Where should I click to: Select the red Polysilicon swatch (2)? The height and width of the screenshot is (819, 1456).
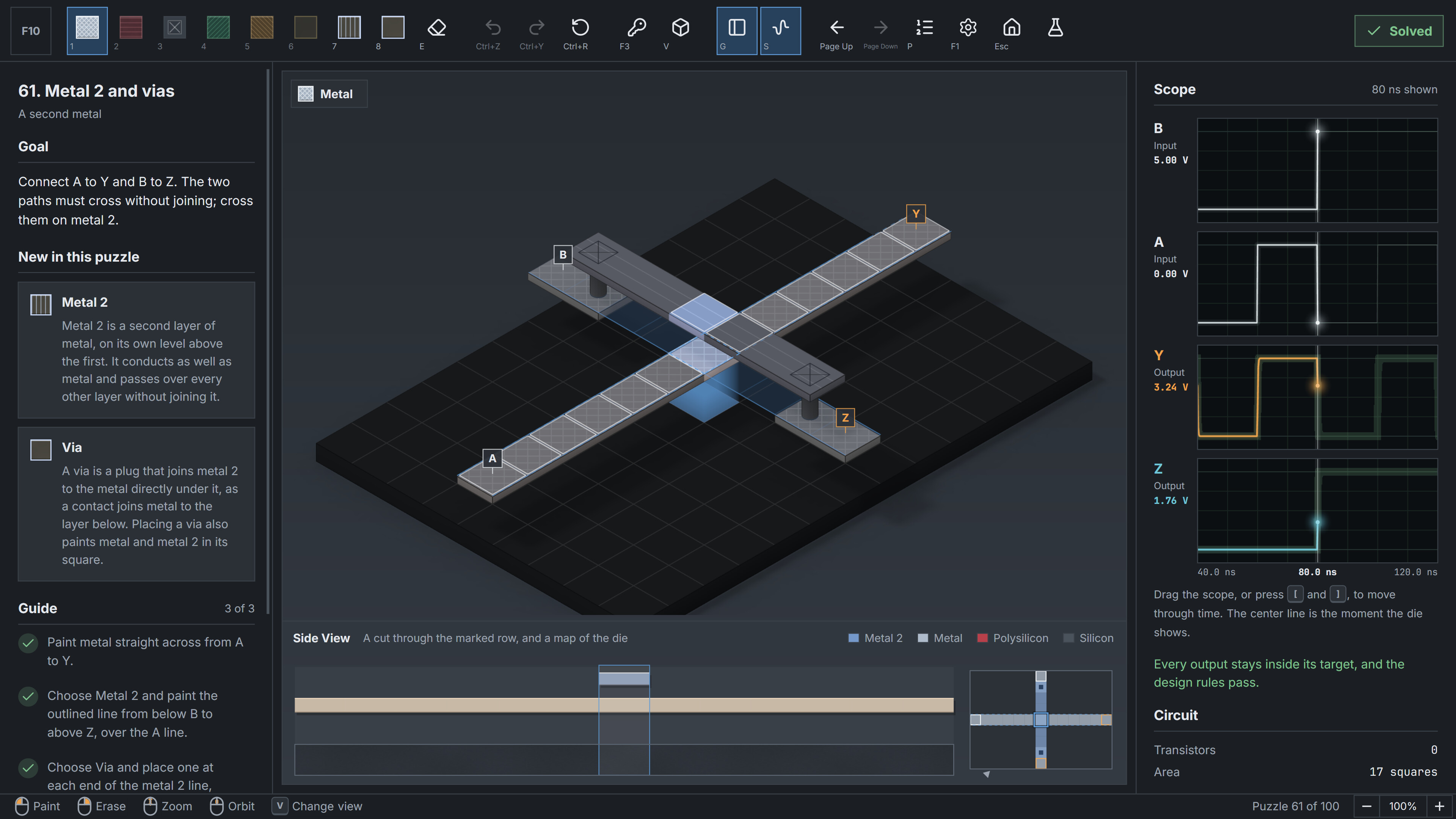[x=130, y=30]
